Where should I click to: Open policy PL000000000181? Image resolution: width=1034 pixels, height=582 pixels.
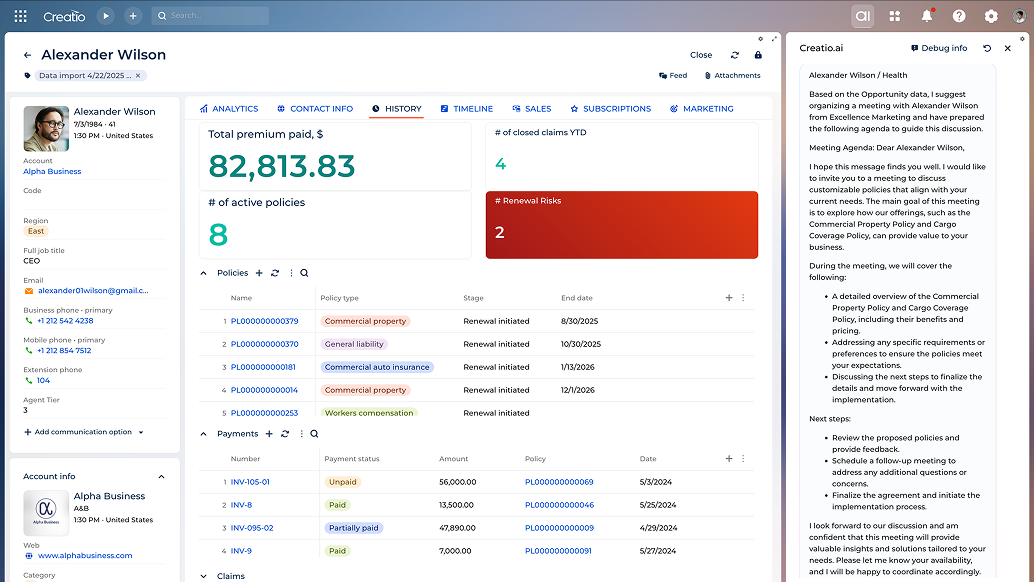(x=263, y=367)
